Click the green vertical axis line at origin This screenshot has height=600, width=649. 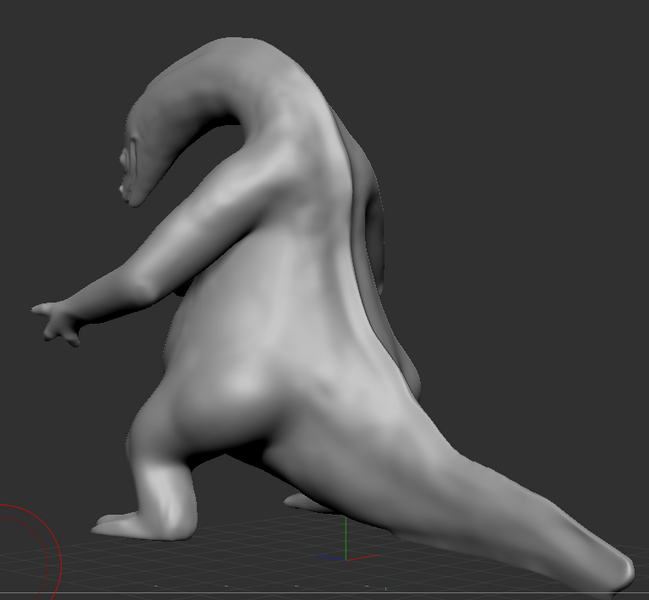coord(346,537)
